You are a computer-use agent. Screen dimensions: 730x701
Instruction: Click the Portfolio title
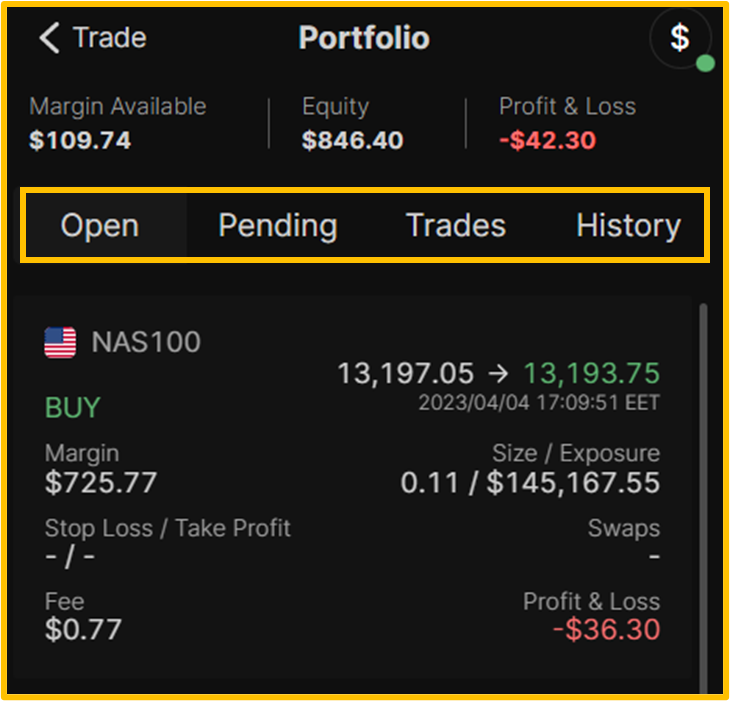tap(364, 38)
